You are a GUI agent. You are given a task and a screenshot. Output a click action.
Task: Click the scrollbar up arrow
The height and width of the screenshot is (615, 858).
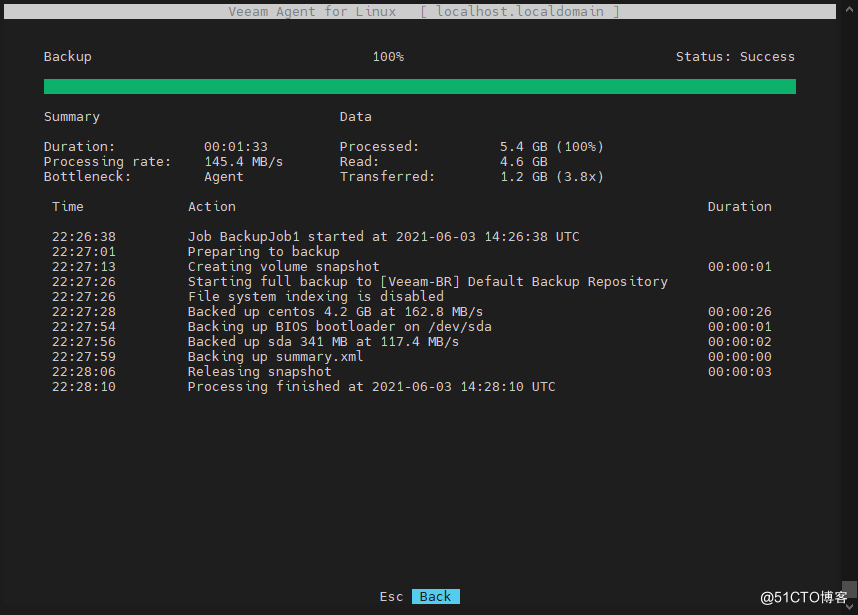pyautogui.click(x=849, y=9)
